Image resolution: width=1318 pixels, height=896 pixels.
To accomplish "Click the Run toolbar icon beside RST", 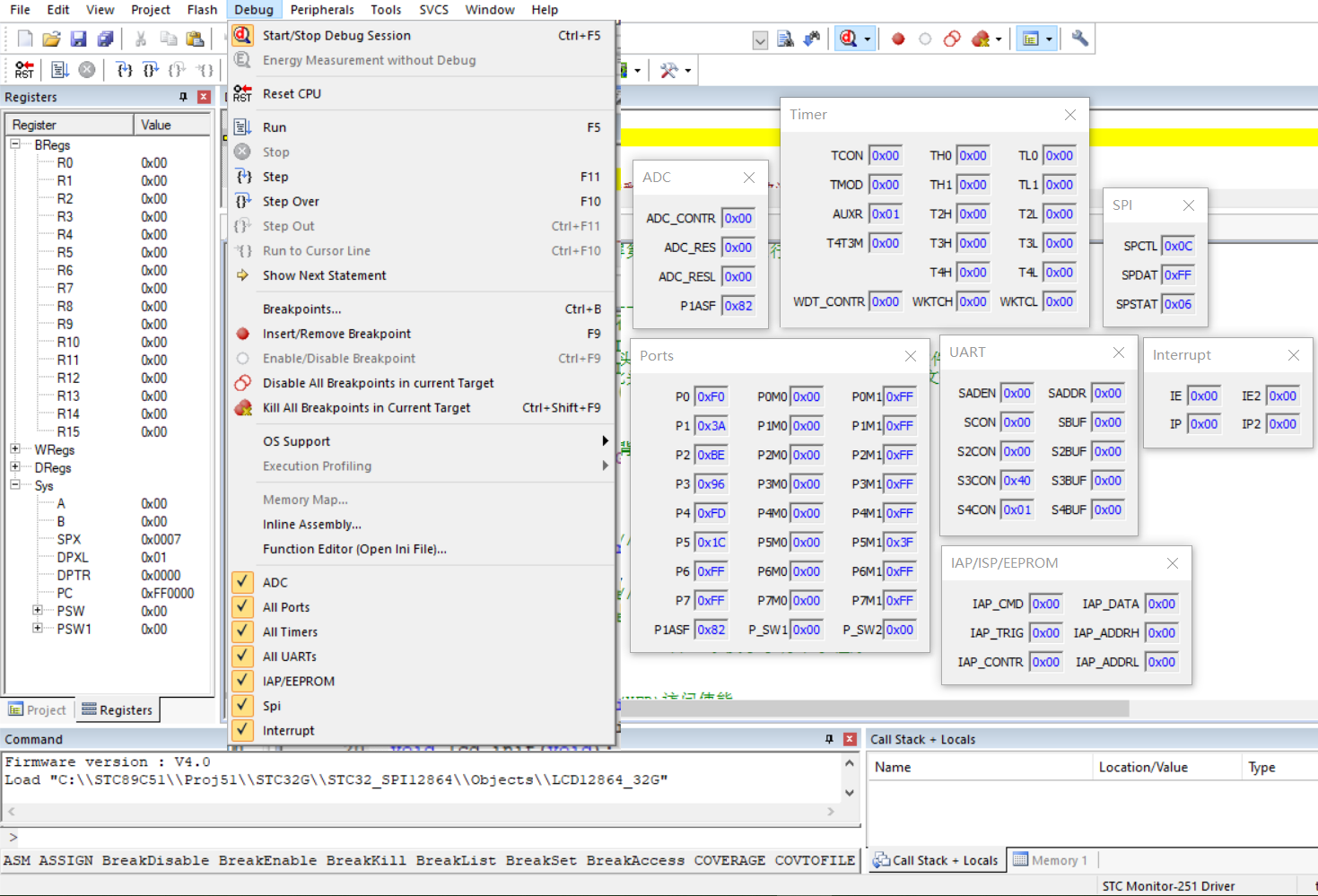I will [60, 70].
